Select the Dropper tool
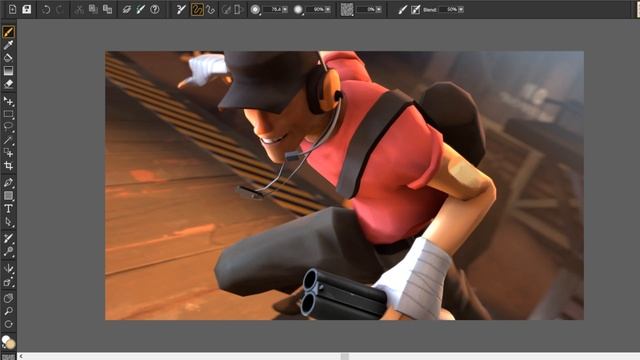This screenshot has width=640, height=360. (8, 45)
